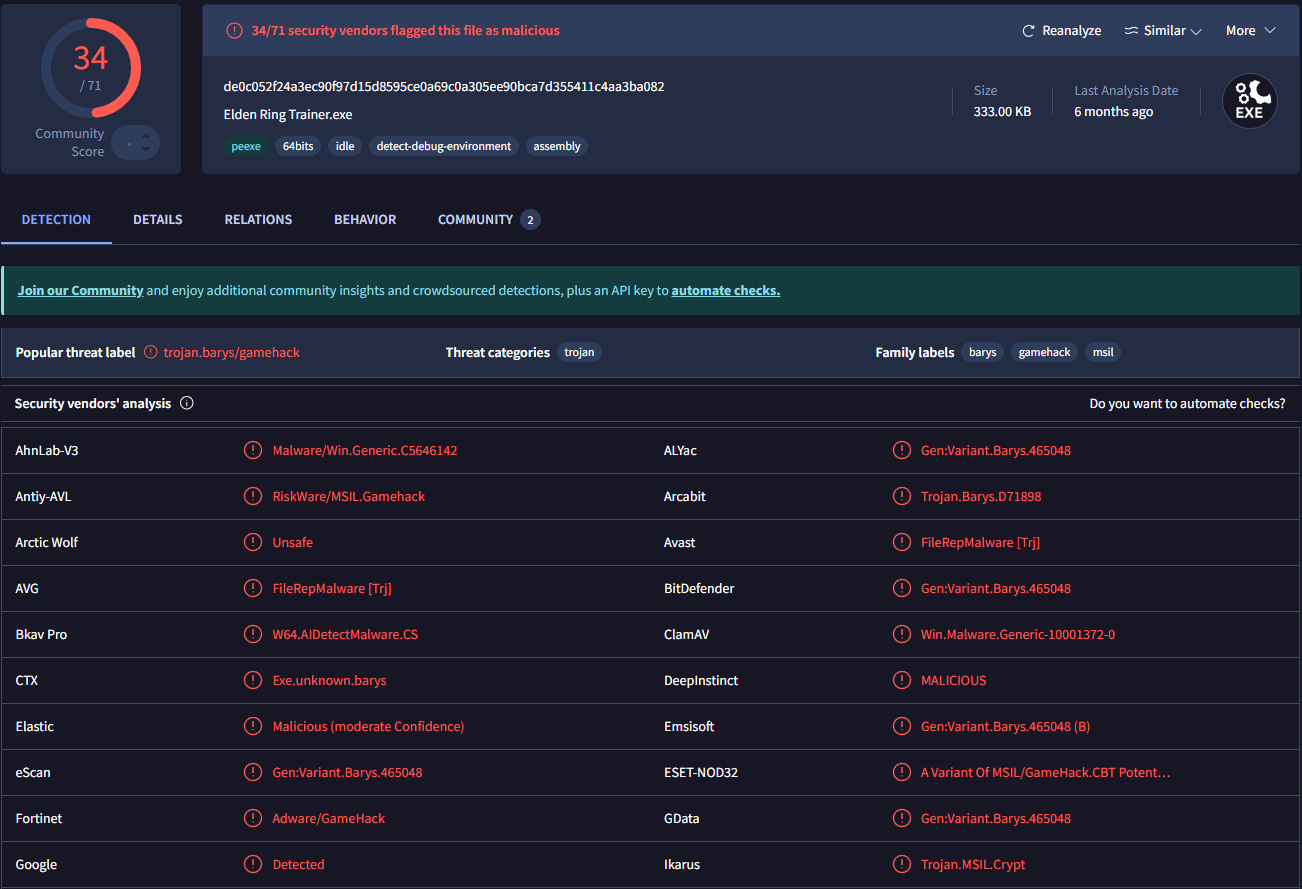This screenshot has height=889, width=1302.
Task: Open the More dropdown menu
Action: click(x=1251, y=31)
